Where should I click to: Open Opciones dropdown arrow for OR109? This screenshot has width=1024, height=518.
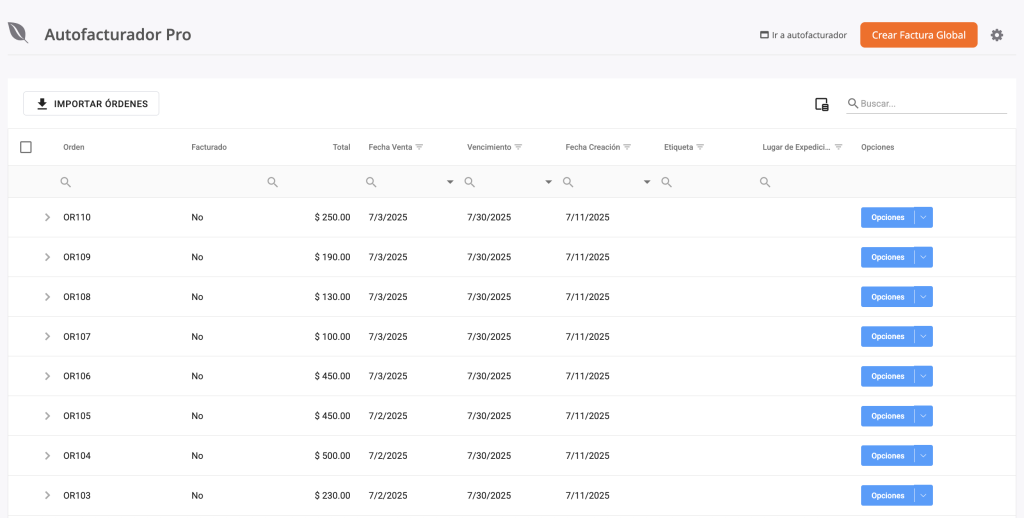pyautogui.click(x=923, y=257)
